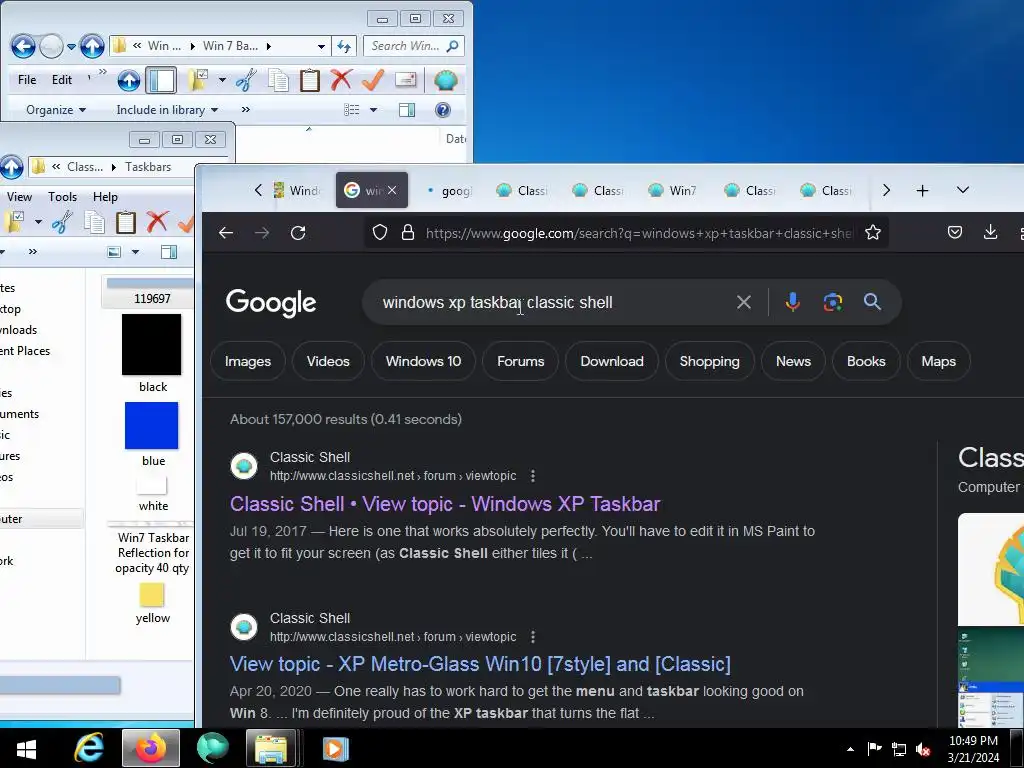The width and height of the screenshot is (1024, 768).
Task: Open Classic Shell Windows XP Taskbar result link
Action: (445, 504)
